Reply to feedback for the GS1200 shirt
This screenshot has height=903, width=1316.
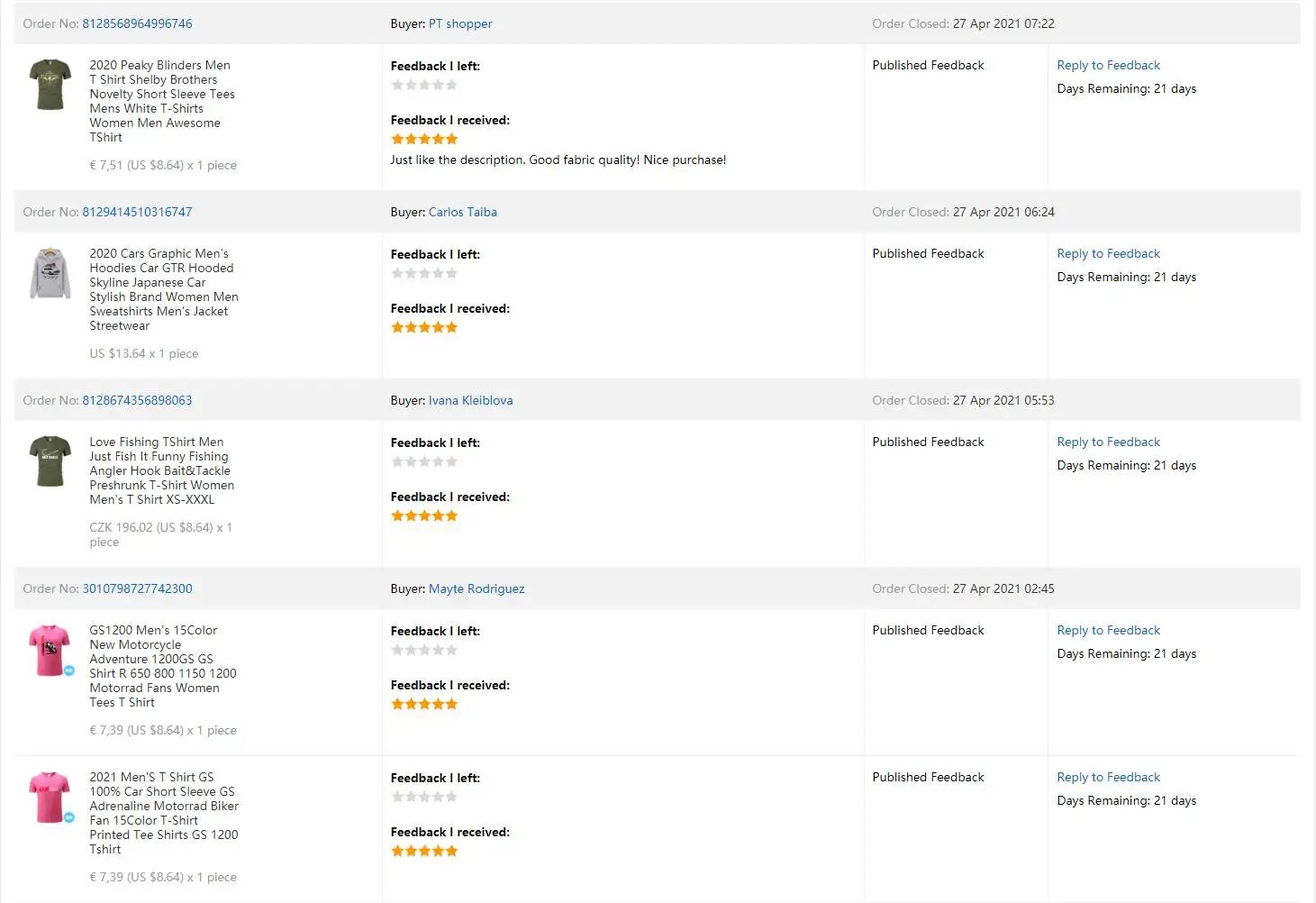coord(1108,630)
